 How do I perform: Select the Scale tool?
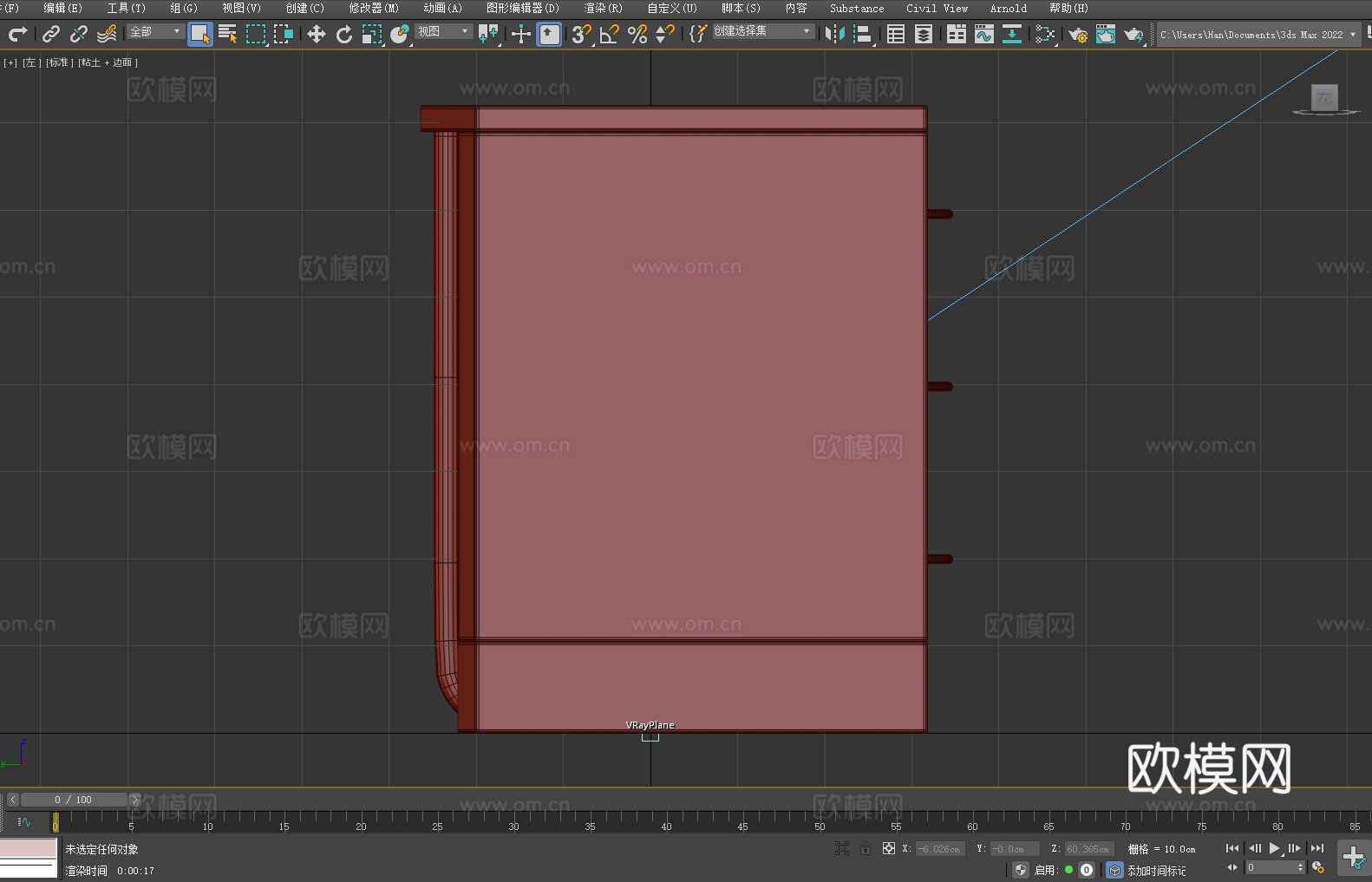click(x=372, y=34)
